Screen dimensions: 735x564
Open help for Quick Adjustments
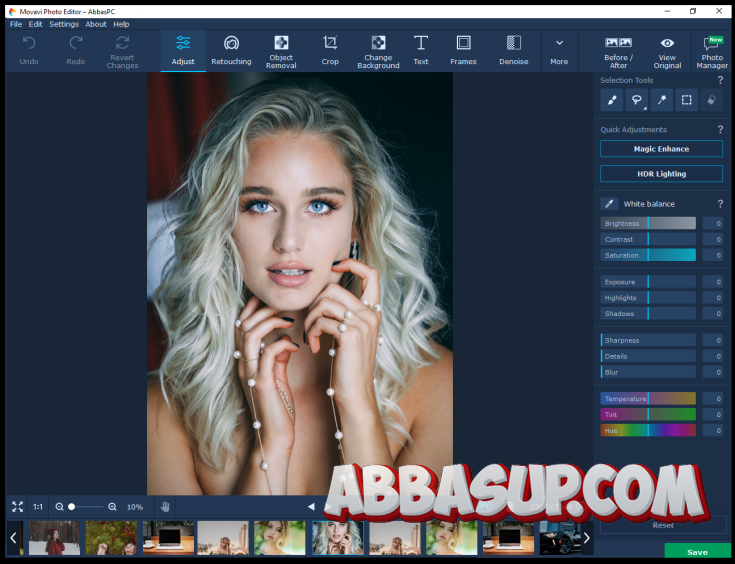tap(720, 129)
